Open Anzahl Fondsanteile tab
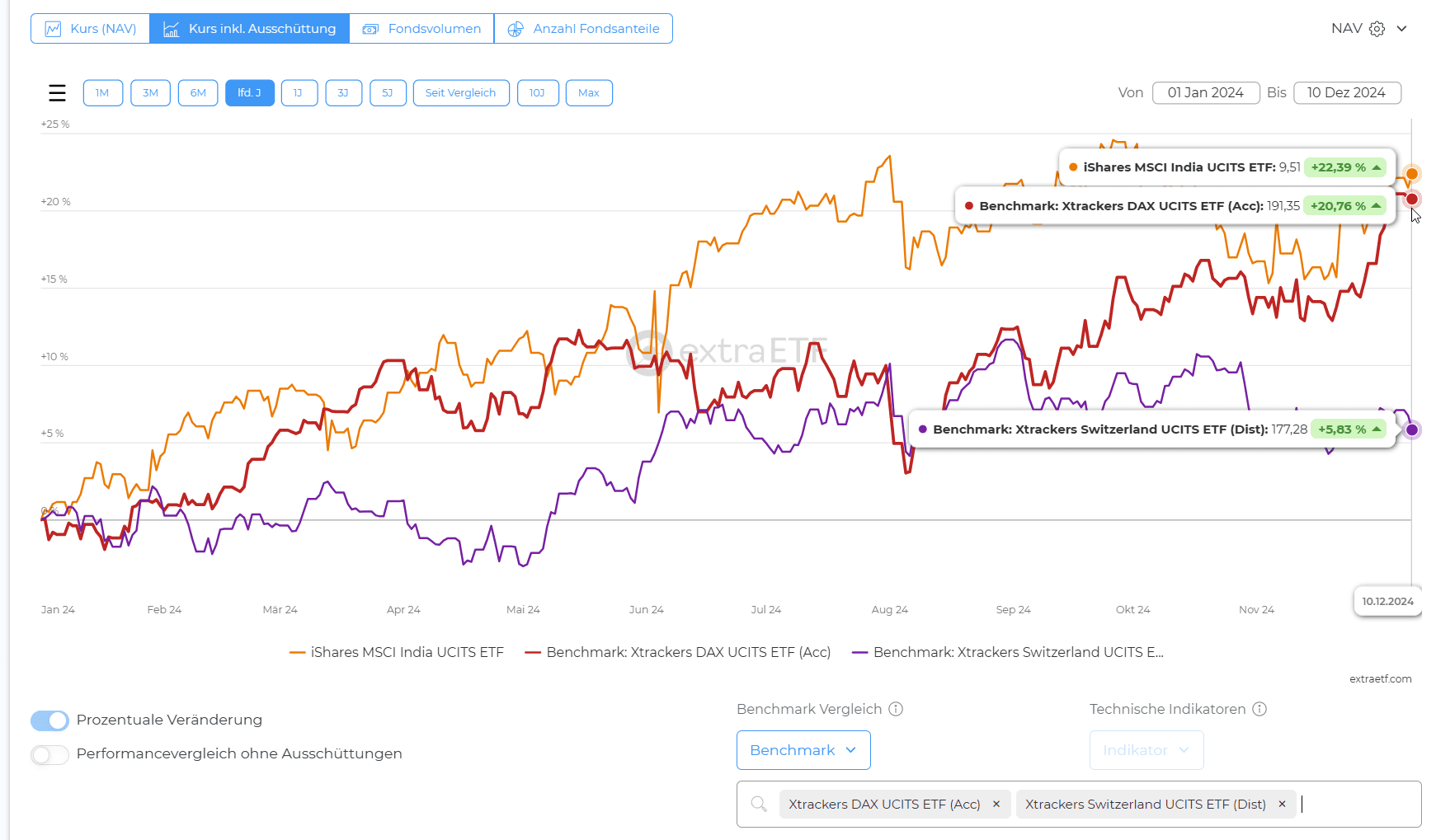Viewport: 1436px width, 840px height. (x=583, y=29)
